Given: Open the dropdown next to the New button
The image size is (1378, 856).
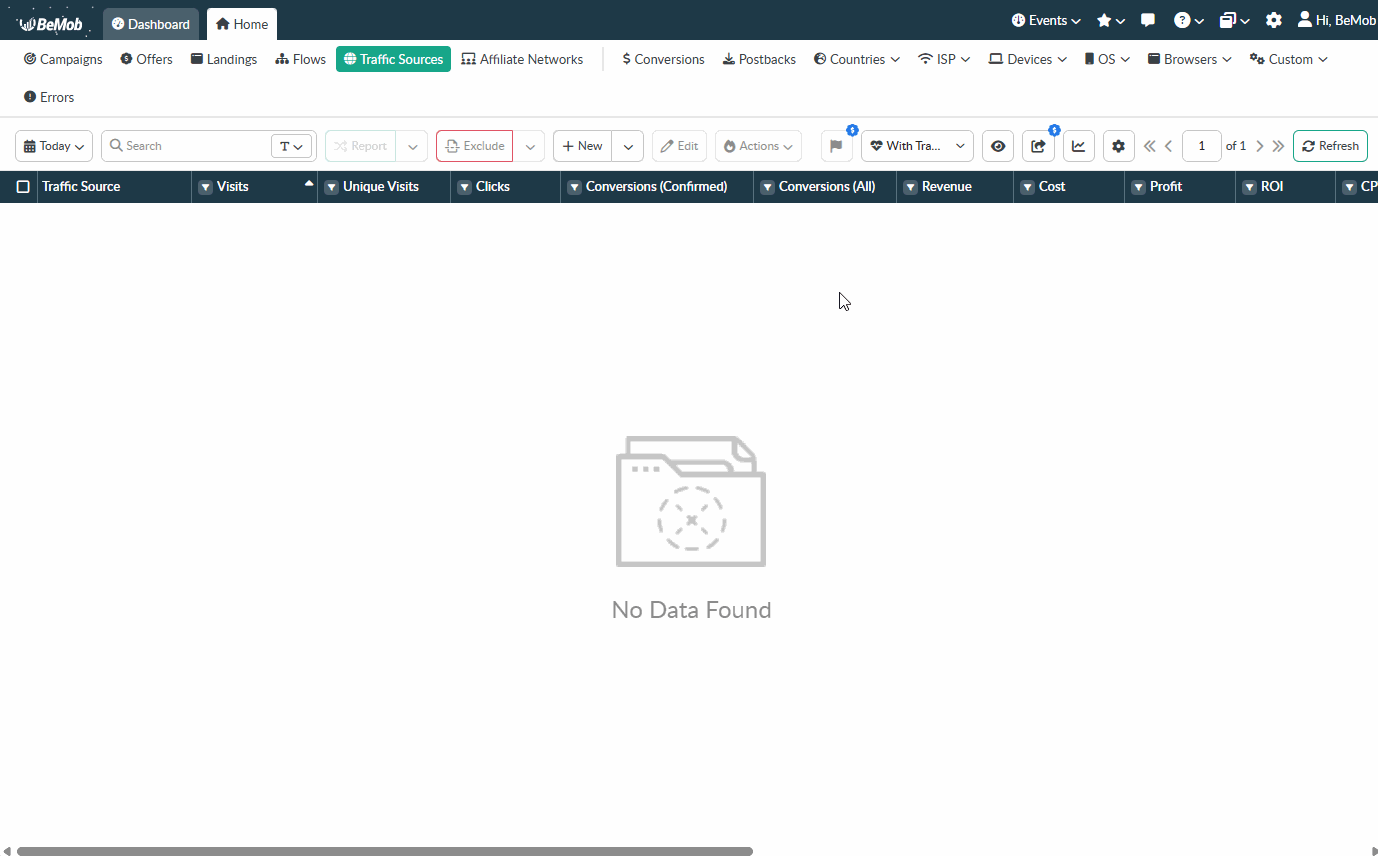Looking at the screenshot, I should pos(628,146).
